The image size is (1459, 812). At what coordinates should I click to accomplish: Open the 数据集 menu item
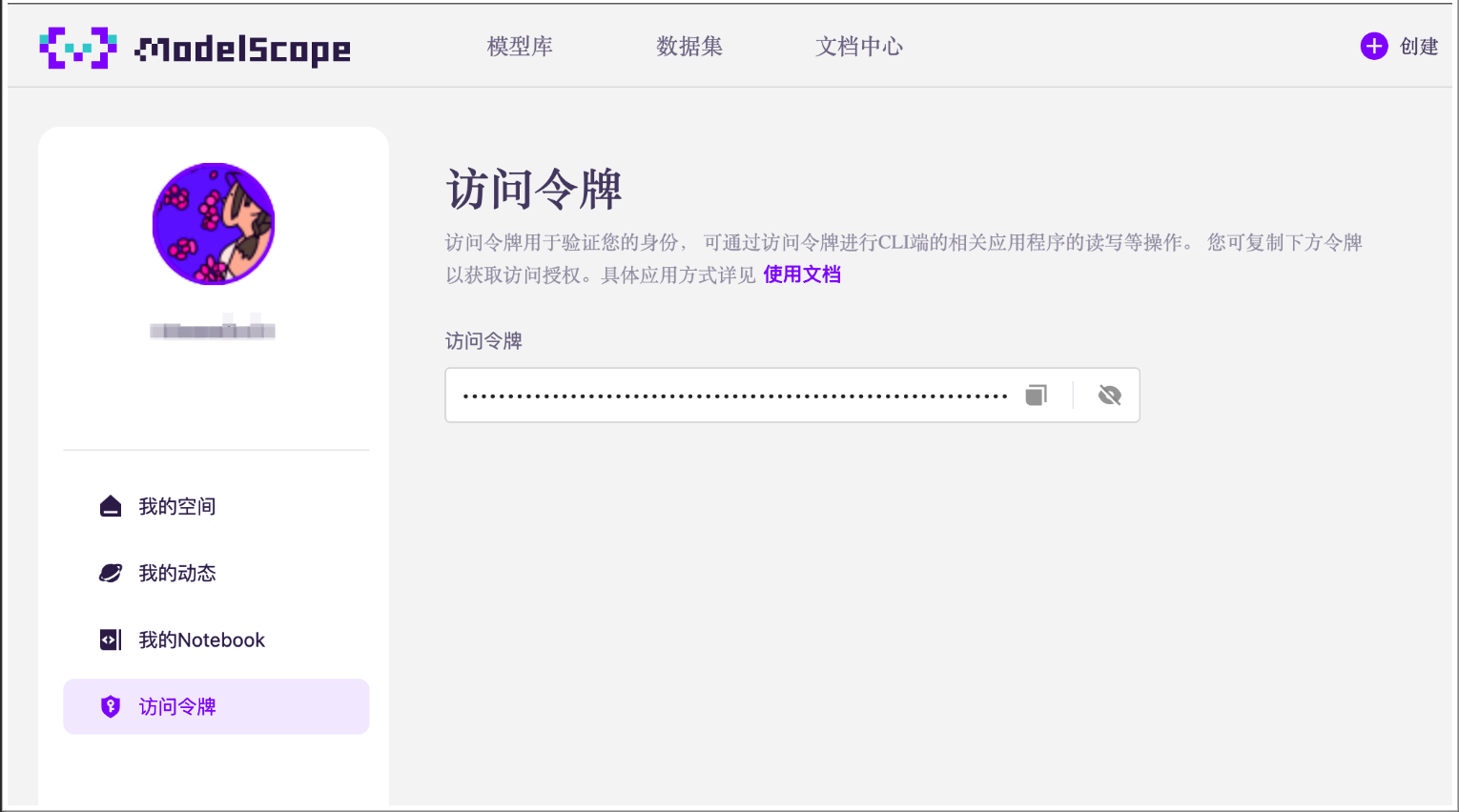coord(689,46)
